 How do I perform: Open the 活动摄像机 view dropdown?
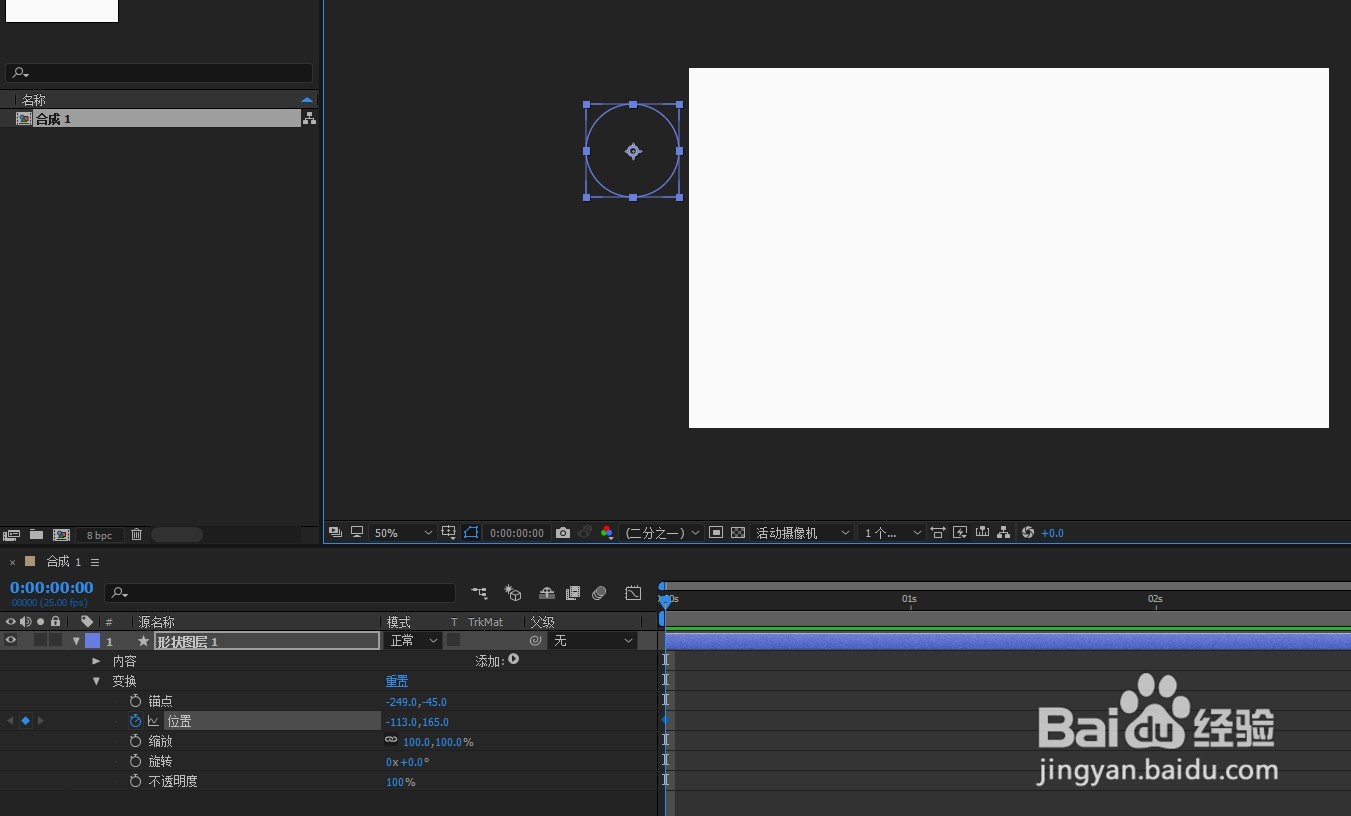coord(802,533)
